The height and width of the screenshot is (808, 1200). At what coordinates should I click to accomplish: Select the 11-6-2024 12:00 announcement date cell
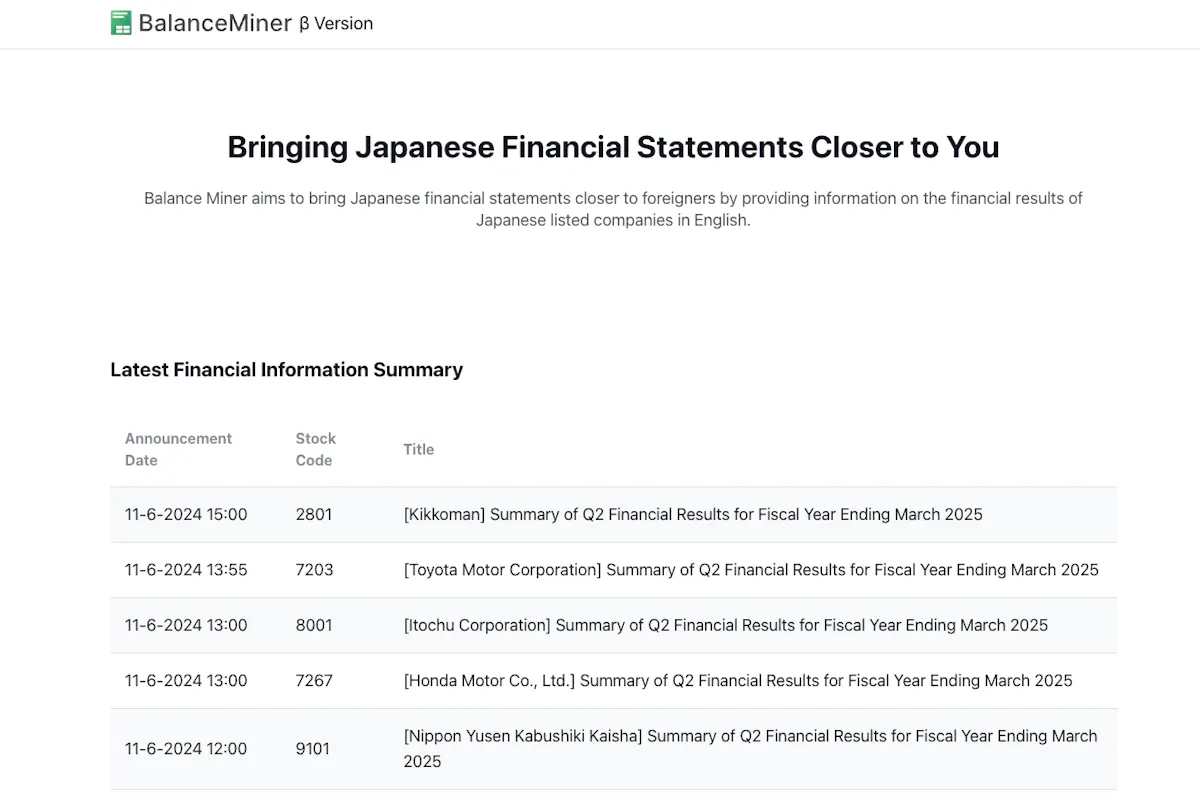click(186, 749)
